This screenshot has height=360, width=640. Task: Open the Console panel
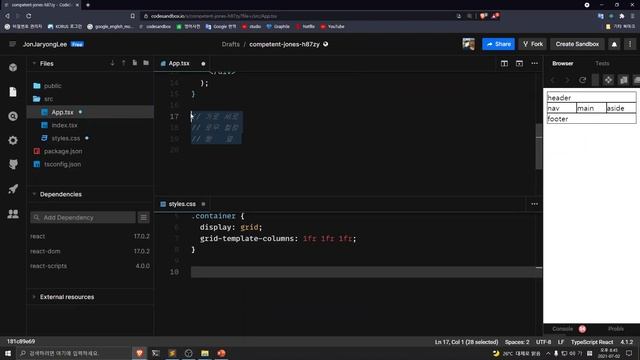(x=562, y=329)
